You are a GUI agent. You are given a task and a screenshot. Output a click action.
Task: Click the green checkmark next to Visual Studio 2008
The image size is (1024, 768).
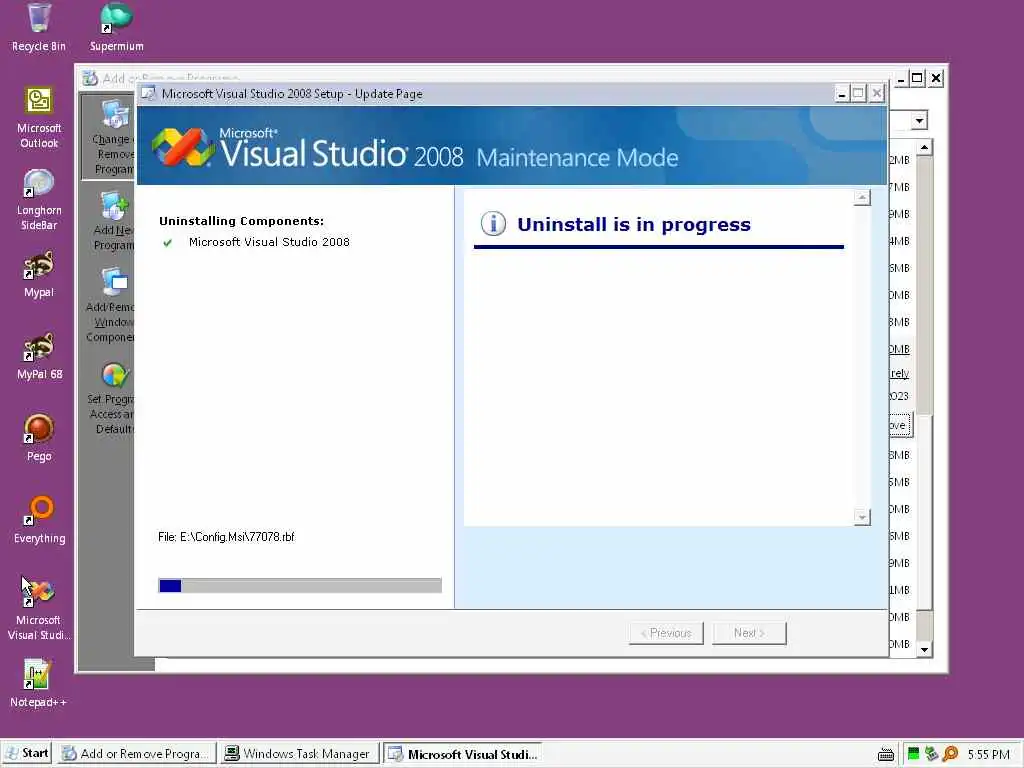168,242
